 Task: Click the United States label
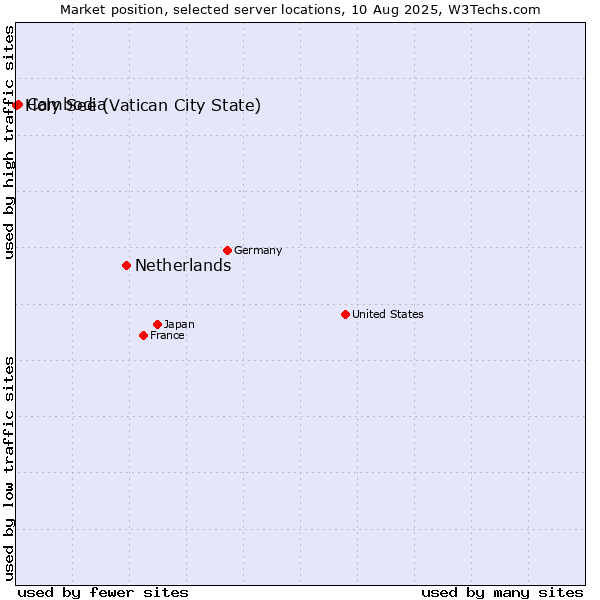pos(388,315)
